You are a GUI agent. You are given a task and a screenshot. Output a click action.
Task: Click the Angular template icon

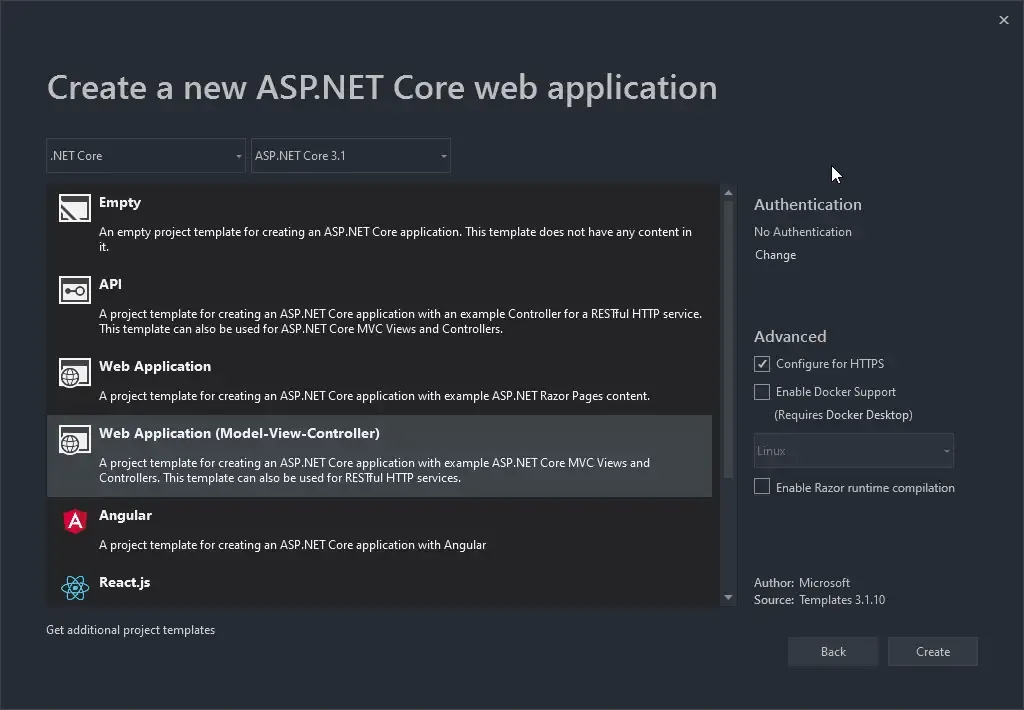74,521
